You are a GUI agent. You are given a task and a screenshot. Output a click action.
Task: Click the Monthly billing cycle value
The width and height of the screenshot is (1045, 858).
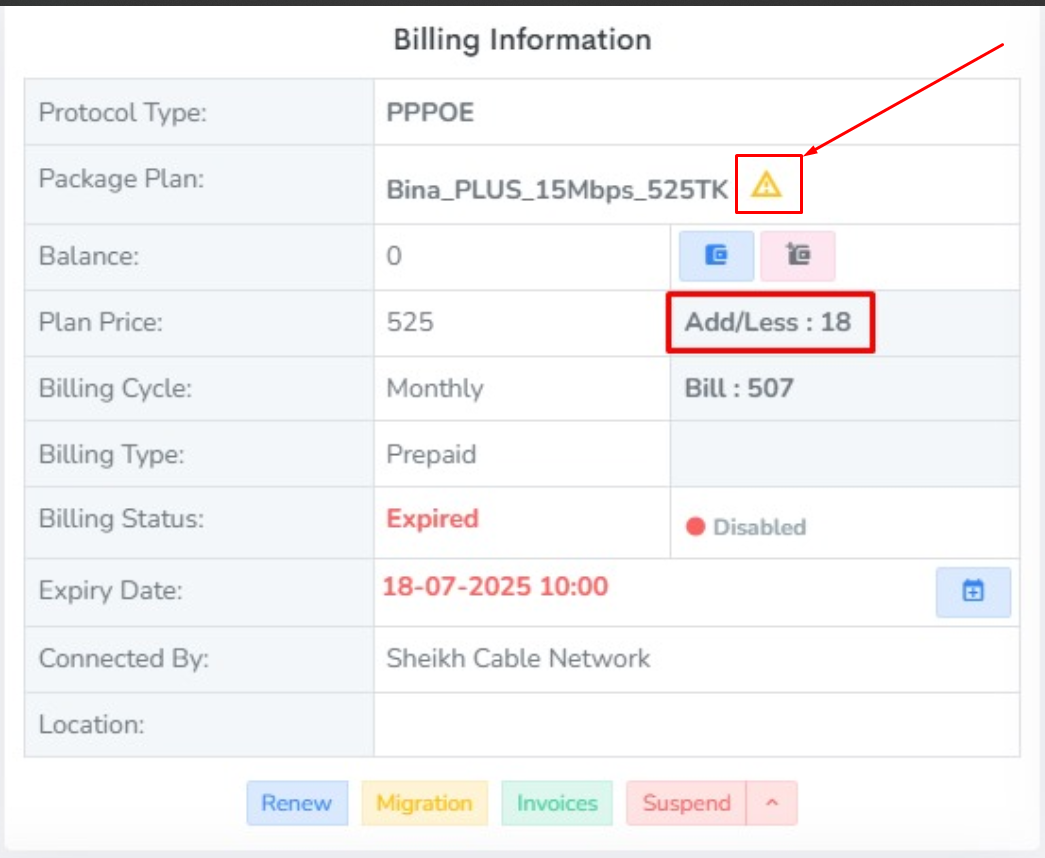pyautogui.click(x=434, y=388)
